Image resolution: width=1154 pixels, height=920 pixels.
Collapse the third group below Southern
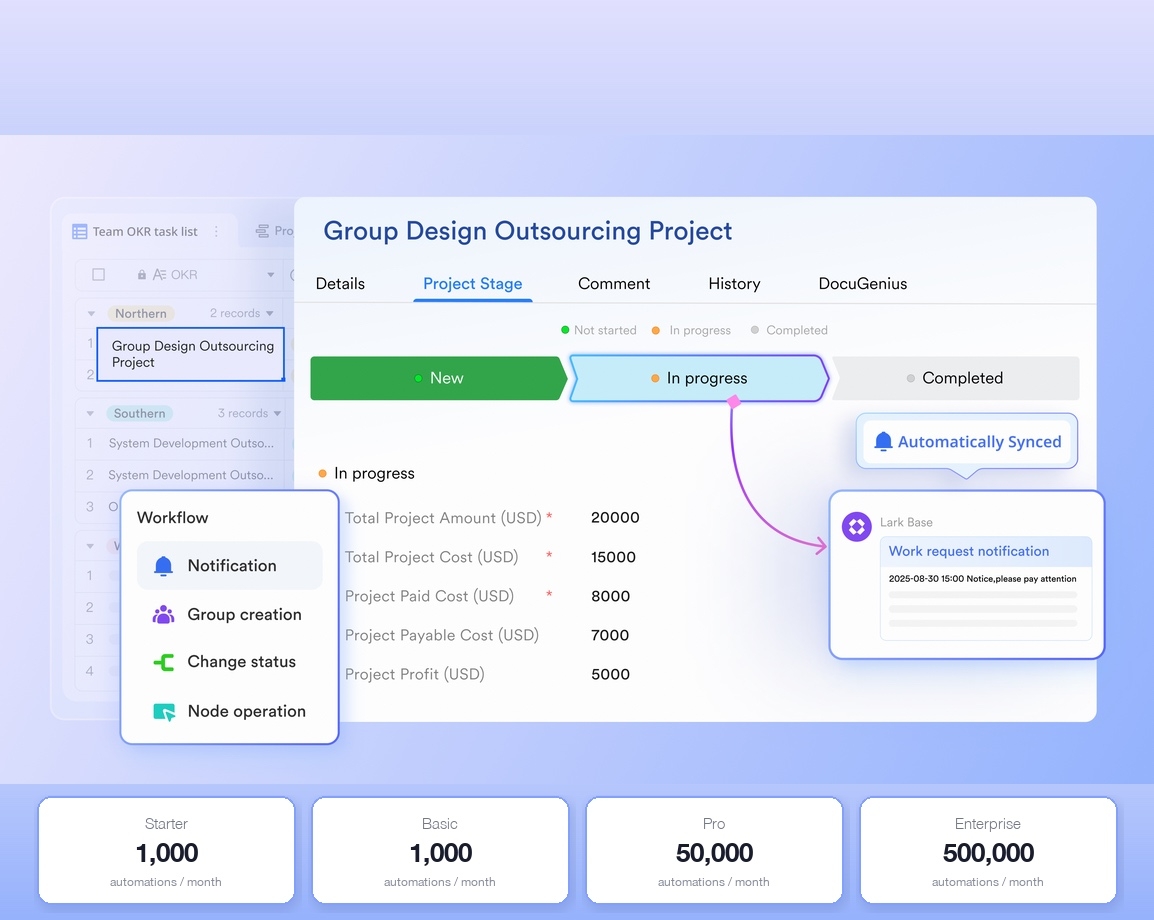tap(91, 546)
